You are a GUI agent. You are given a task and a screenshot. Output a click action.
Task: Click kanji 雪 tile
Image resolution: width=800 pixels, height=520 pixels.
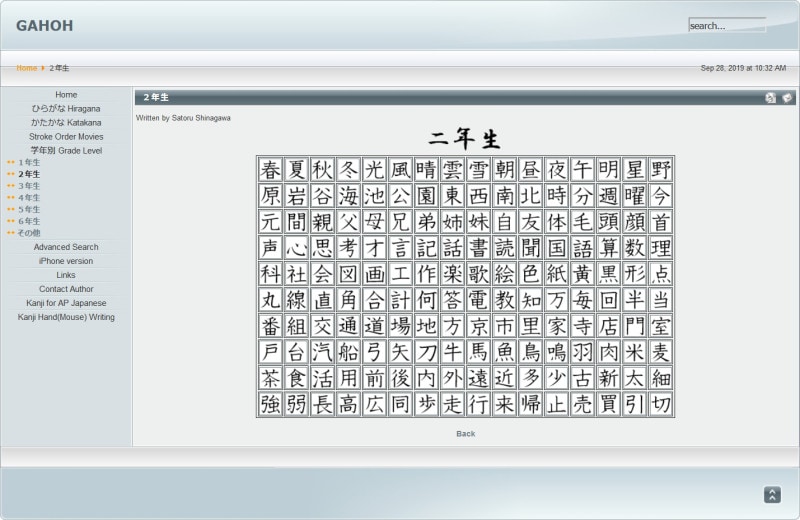[x=479, y=170]
